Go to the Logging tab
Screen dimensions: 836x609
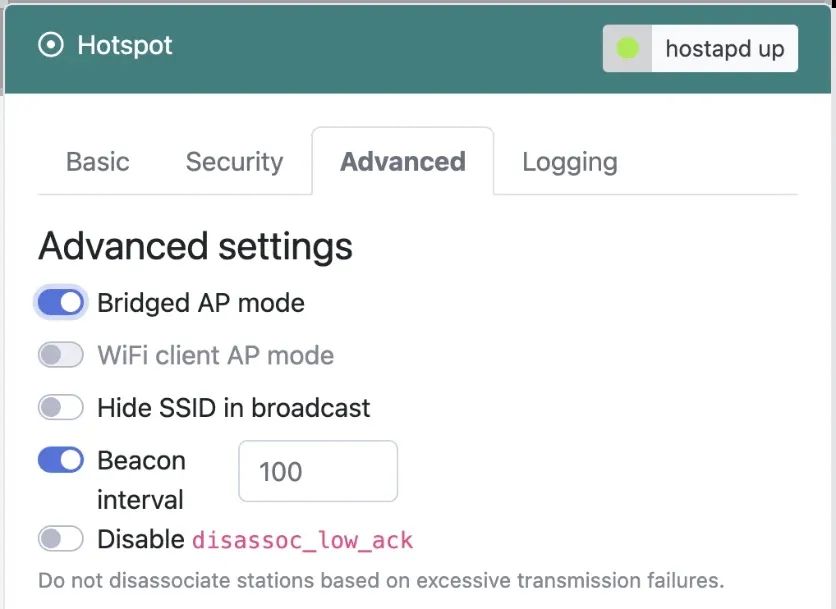point(569,162)
